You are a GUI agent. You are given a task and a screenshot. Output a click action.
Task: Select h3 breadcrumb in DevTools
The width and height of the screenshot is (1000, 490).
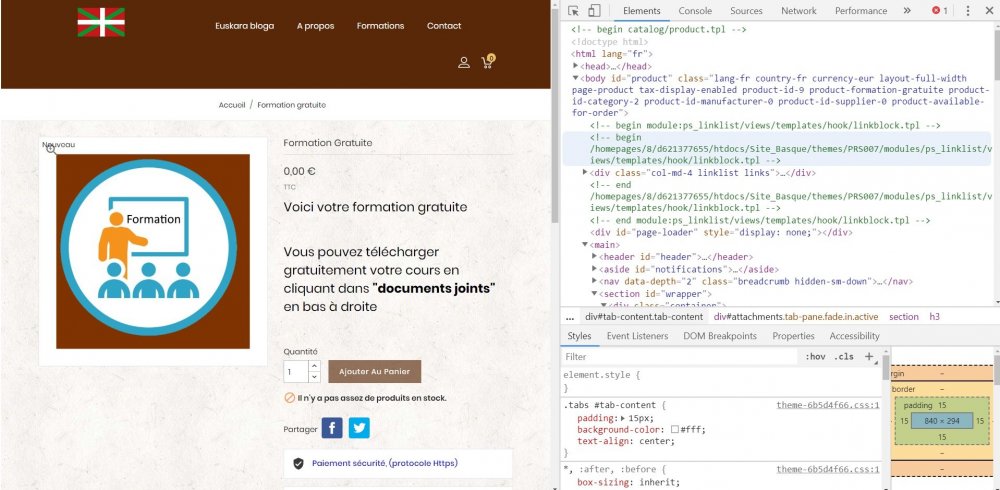[x=934, y=316]
